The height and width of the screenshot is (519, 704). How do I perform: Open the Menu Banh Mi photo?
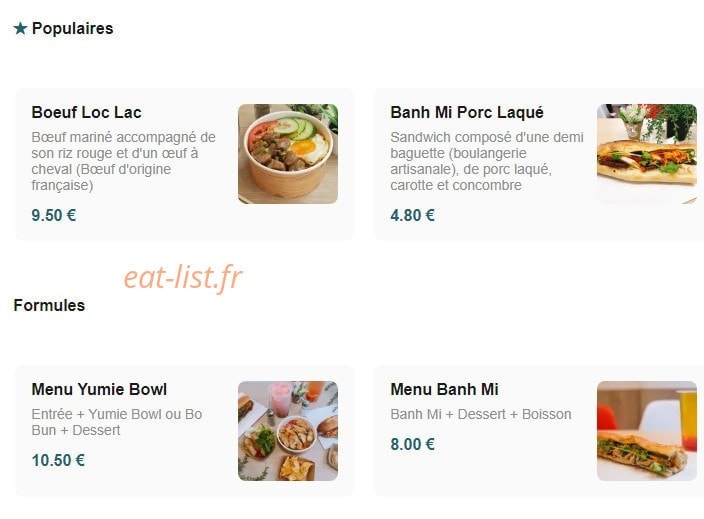pyautogui.click(x=647, y=431)
